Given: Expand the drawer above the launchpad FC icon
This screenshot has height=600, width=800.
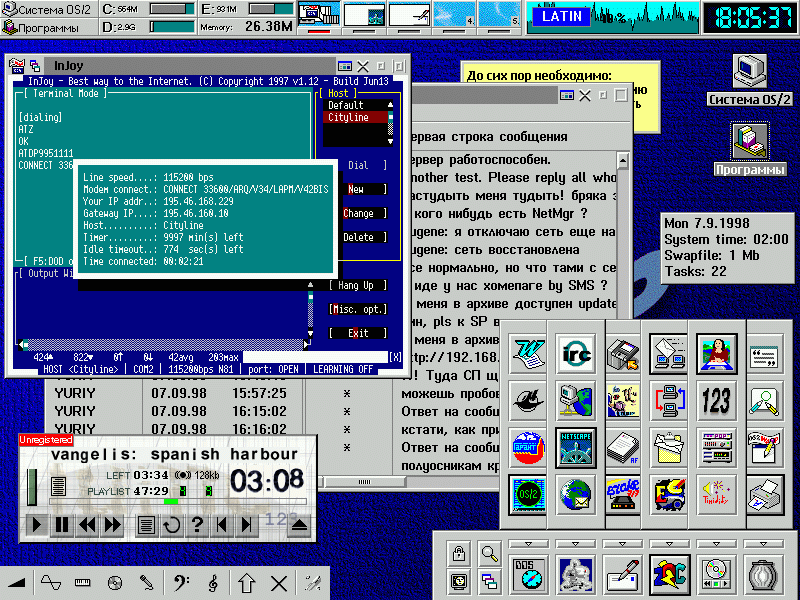Looking at the screenshot, I should (669, 544).
